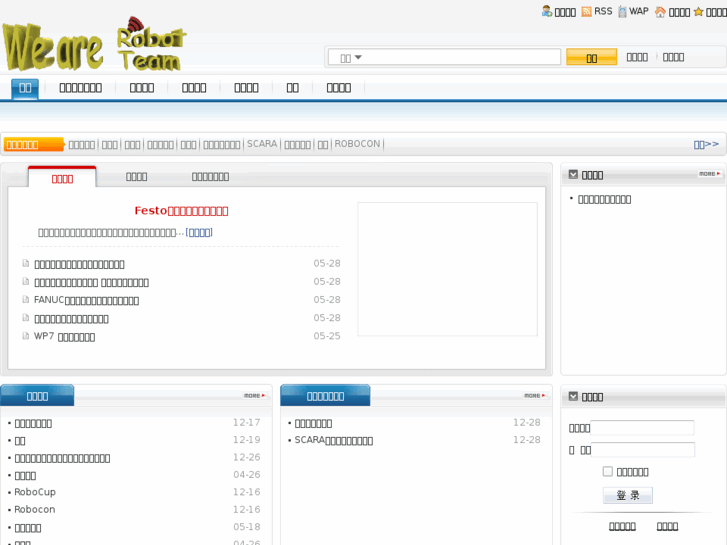Select the red-text active news tab
Viewport: 727px width, 545px height.
[x=62, y=178]
